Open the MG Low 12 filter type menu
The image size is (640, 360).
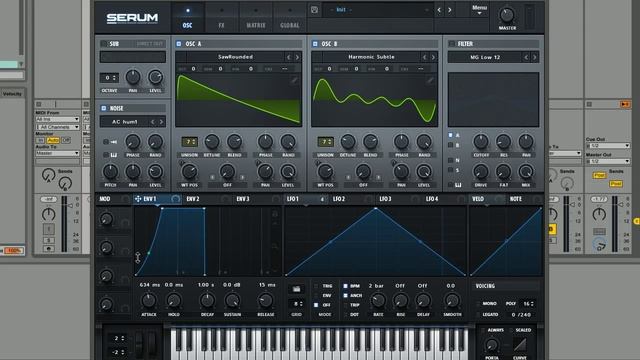point(485,58)
